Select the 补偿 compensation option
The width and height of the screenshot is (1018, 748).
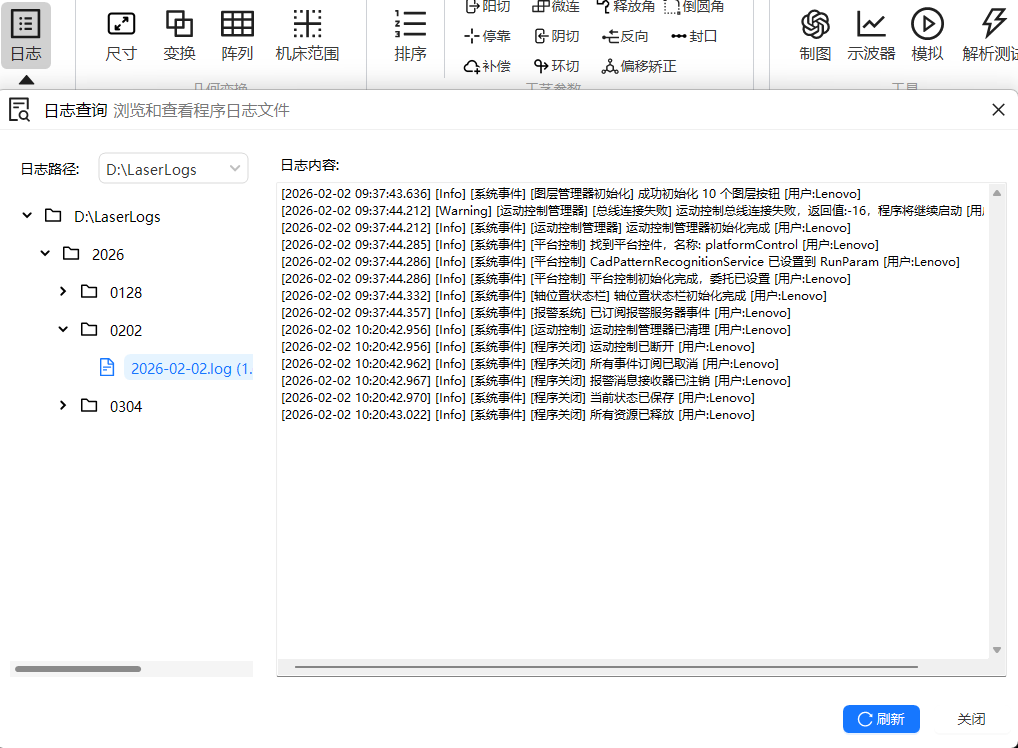tap(488, 66)
